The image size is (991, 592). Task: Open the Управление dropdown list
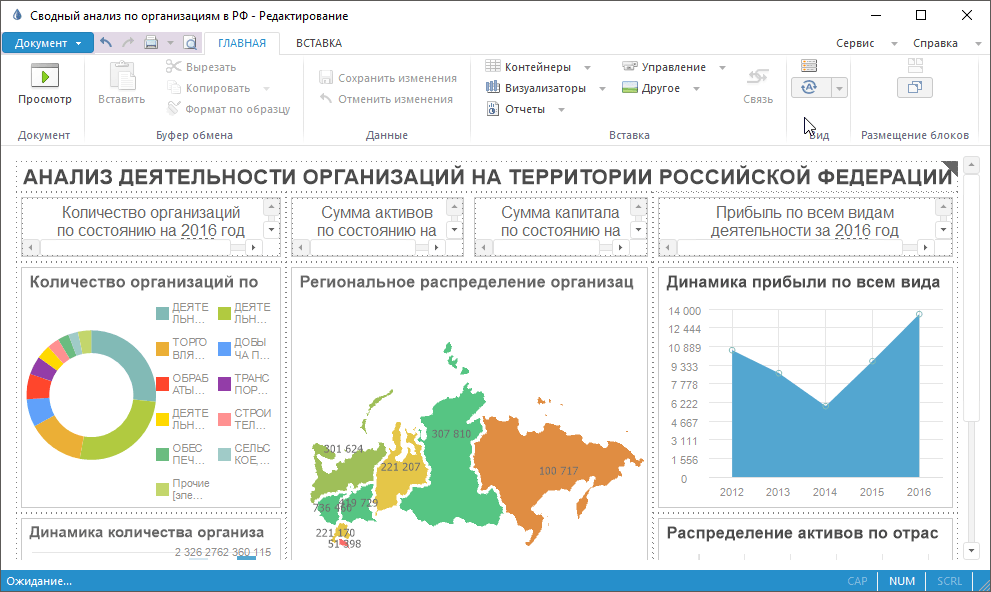click(722, 67)
